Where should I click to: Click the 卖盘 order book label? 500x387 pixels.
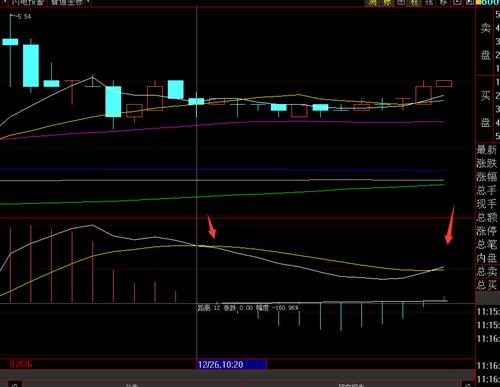pyautogui.click(x=485, y=41)
